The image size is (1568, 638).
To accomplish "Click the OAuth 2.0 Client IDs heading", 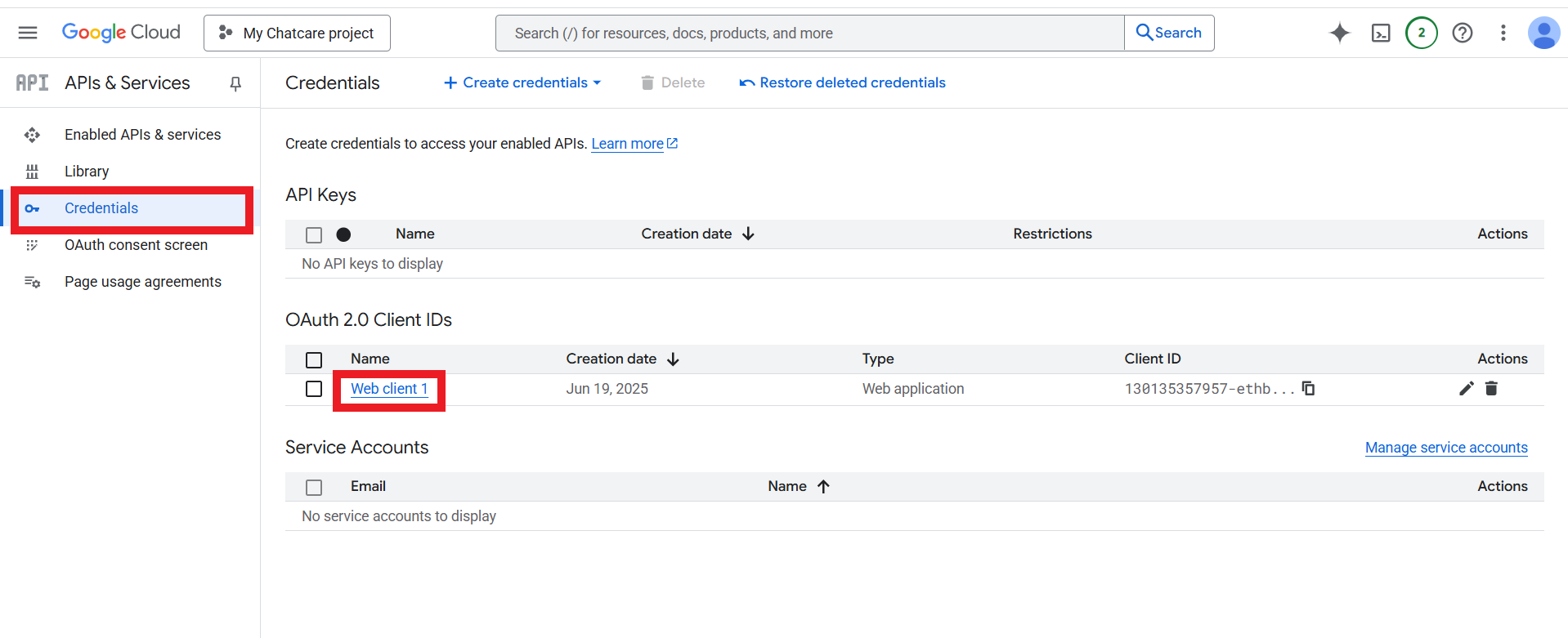I will 369,319.
